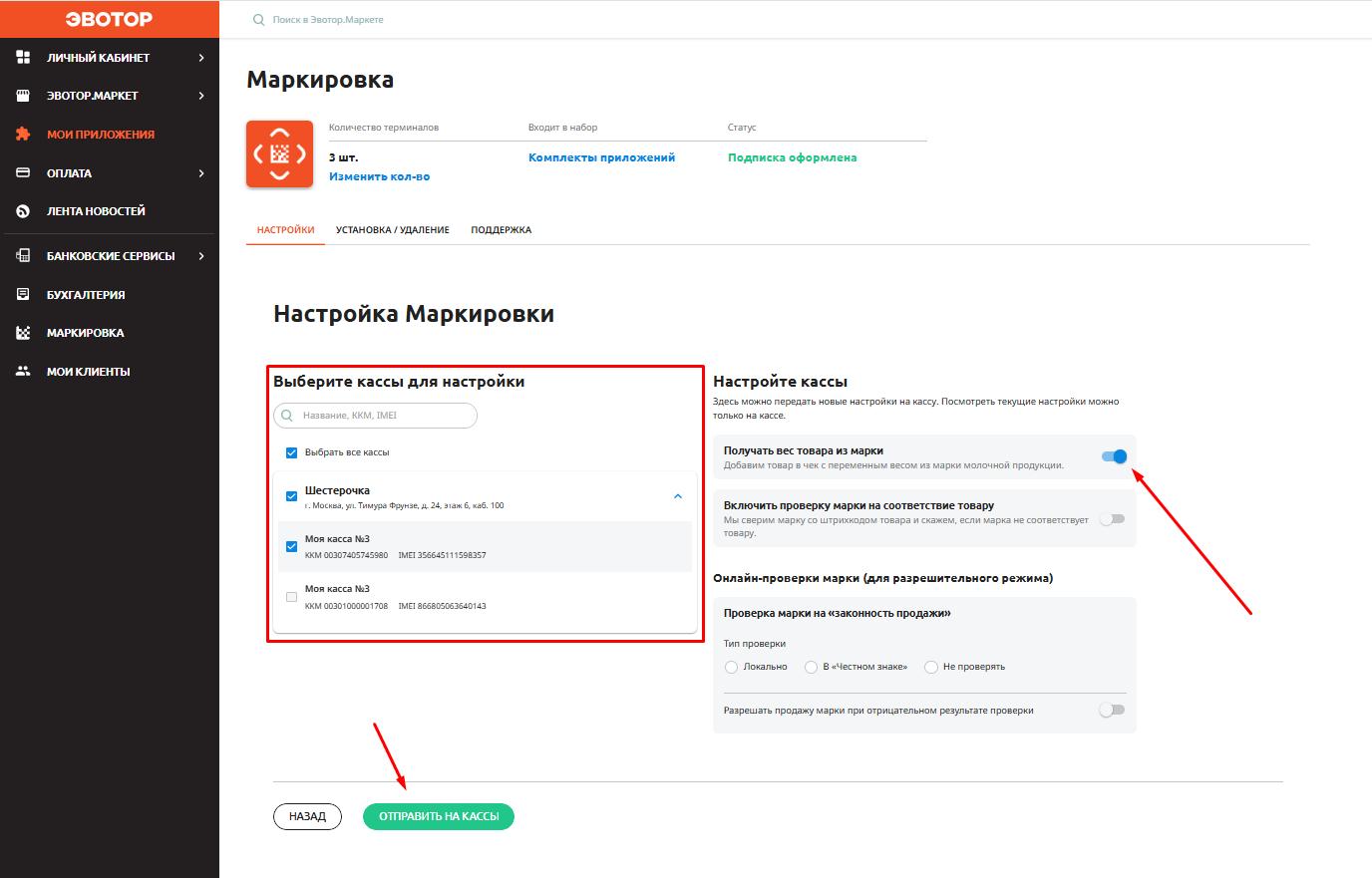Expand the Эвотор.Маркет submenu arrow
Viewport: 1372px width, 878px height.
click(201, 96)
